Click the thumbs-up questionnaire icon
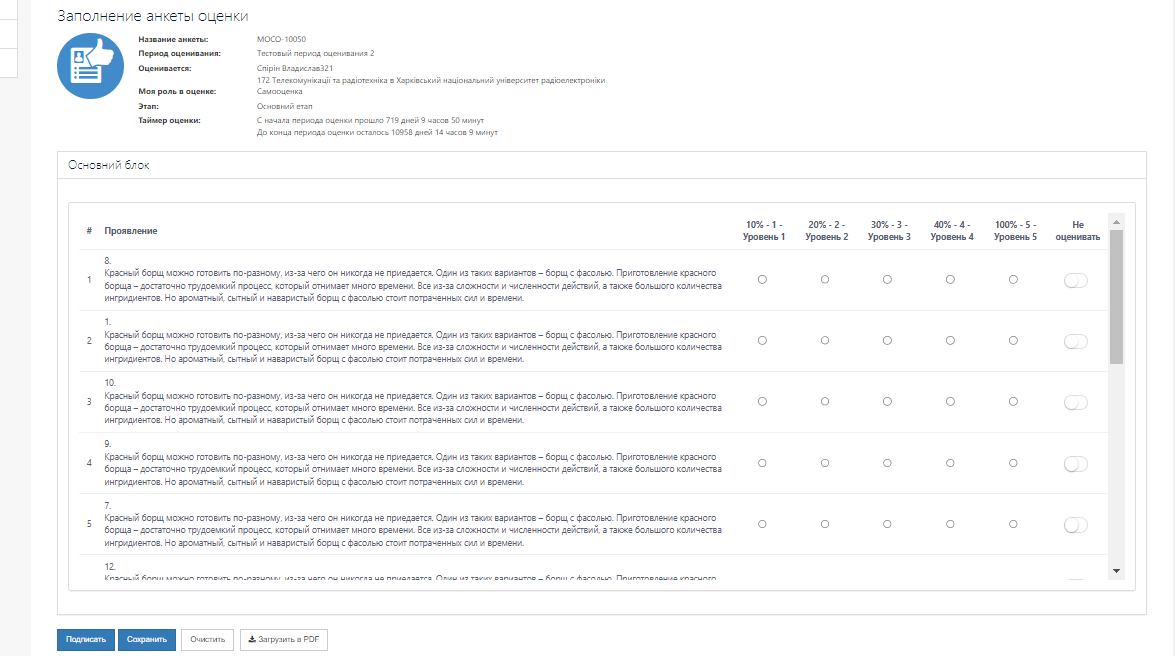The image size is (1175, 656). (x=91, y=66)
